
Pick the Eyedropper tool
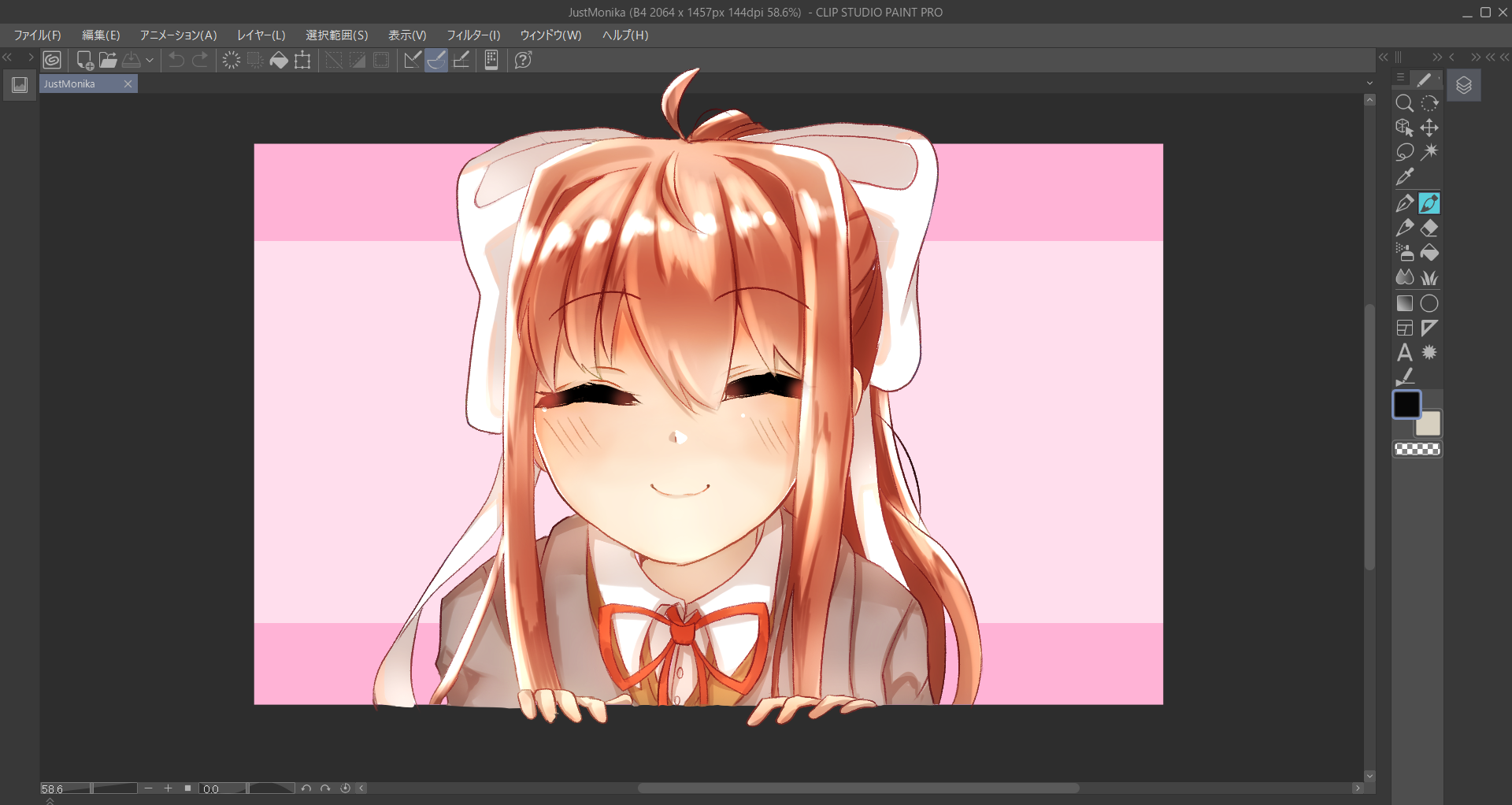point(1404,177)
